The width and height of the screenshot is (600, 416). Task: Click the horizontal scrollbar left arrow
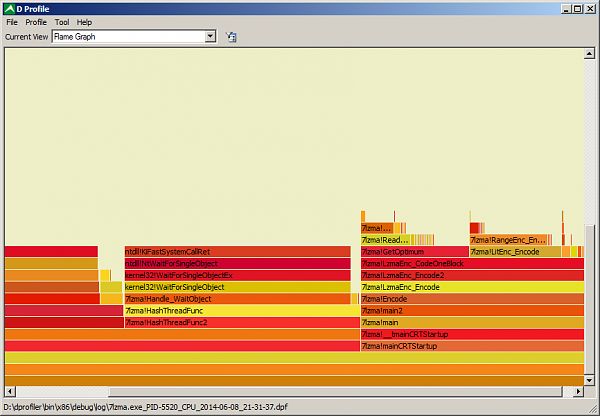tap(10, 391)
